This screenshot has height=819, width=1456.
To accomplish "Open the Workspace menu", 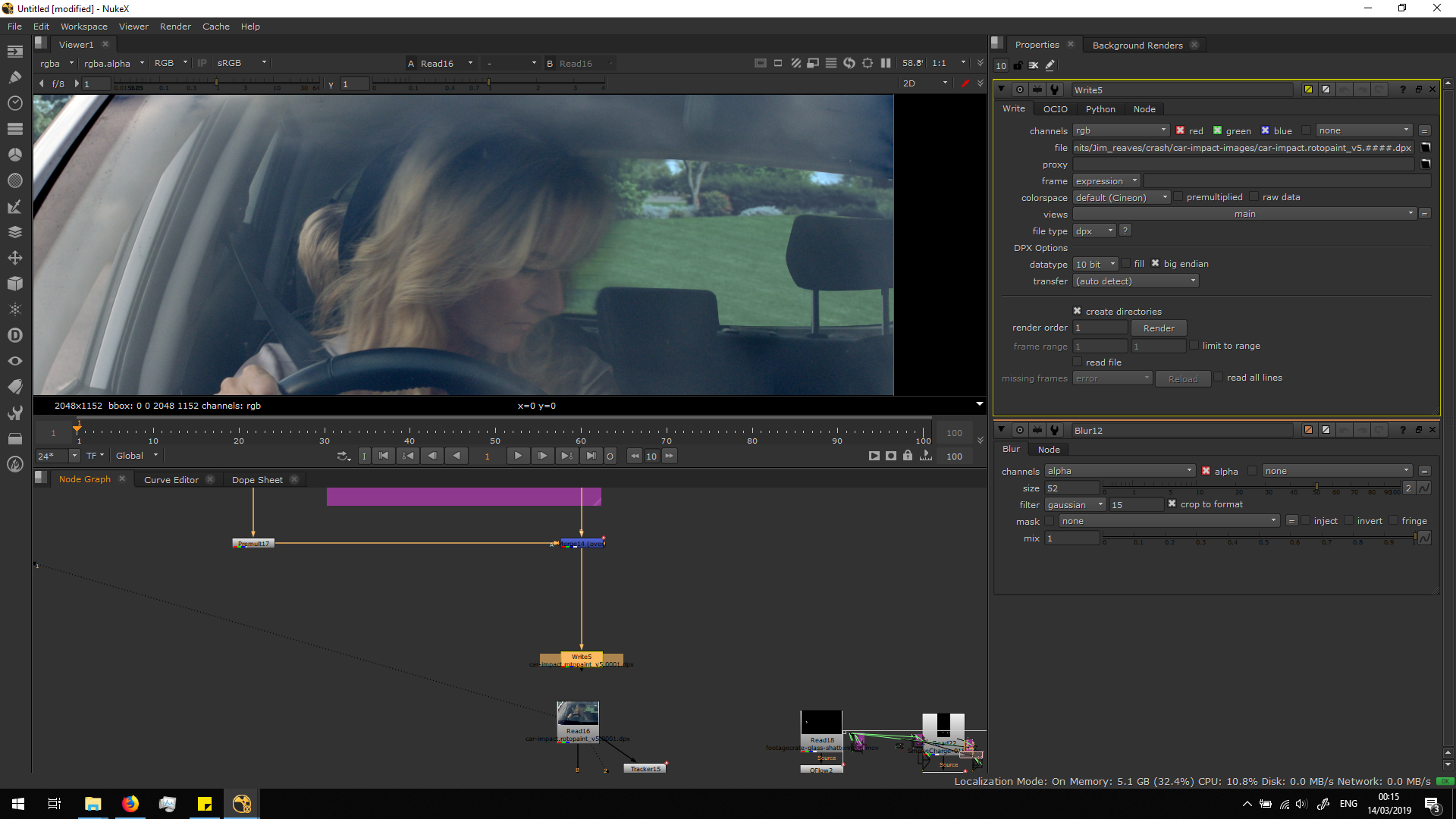I will pyautogui.click(x=83, y=27).
